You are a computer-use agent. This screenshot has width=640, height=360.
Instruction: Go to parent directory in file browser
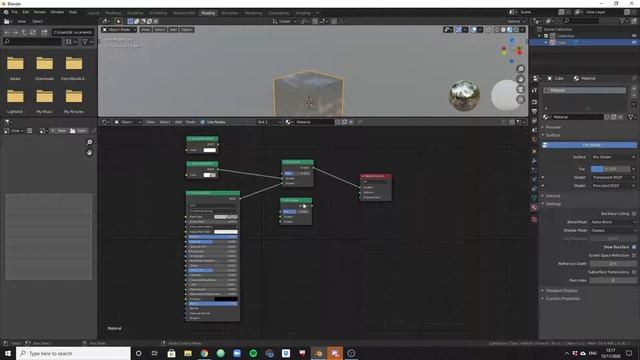point(24,32)
